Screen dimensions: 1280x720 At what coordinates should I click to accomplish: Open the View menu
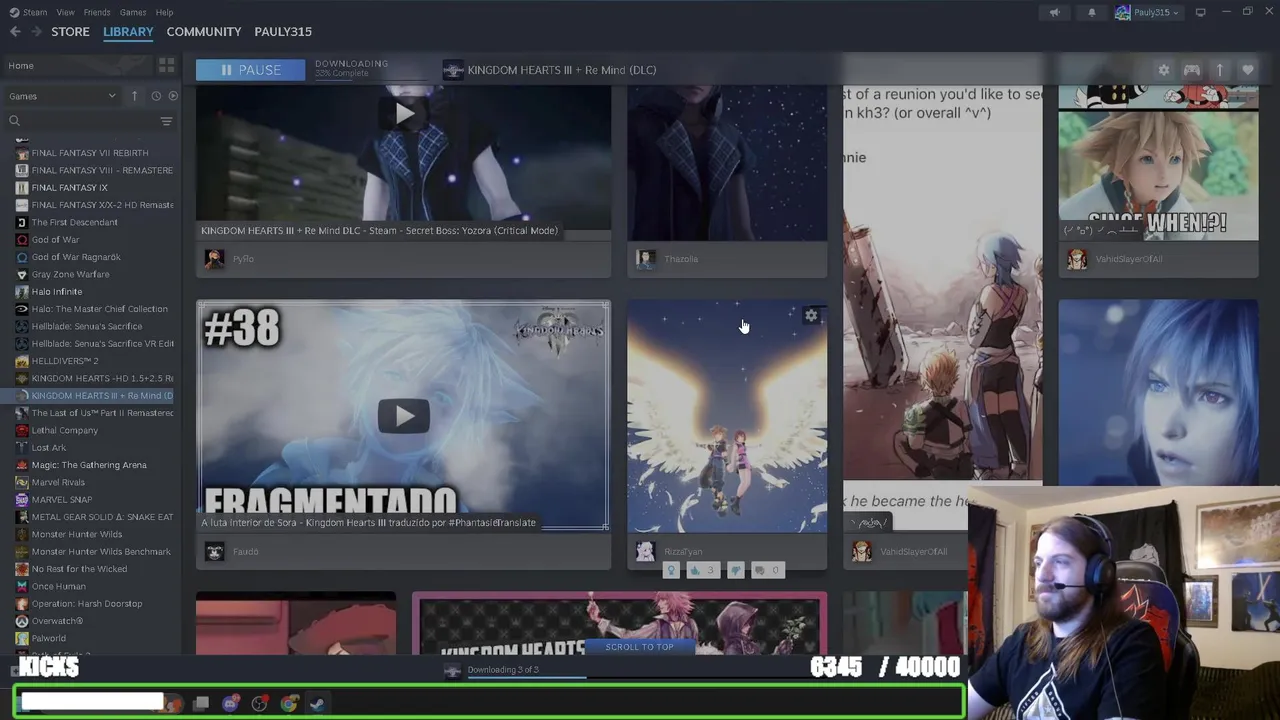tap(65, 12)
